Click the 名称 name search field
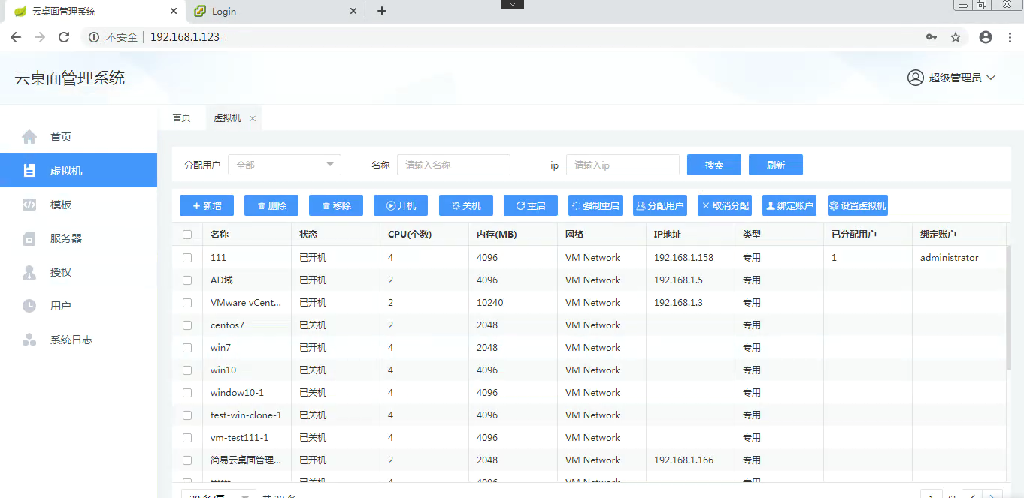This screenshot has width=1024, height=498. click(454, 164)
